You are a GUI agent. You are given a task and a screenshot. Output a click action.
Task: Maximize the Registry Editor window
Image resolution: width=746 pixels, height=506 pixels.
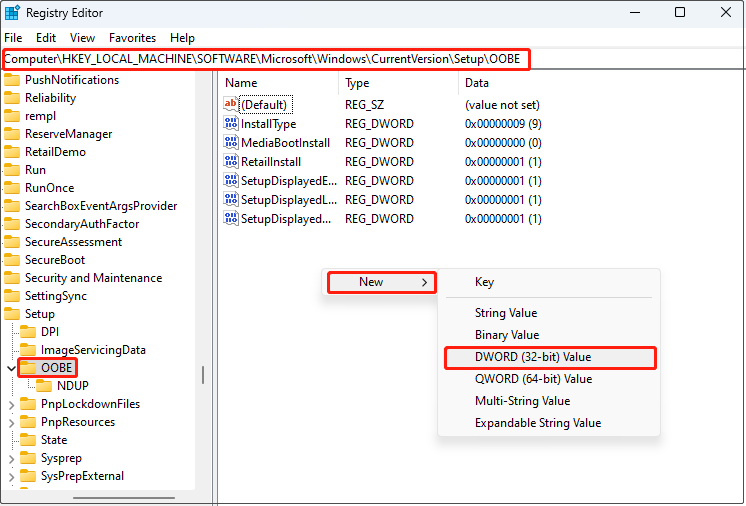pos(680,12)
